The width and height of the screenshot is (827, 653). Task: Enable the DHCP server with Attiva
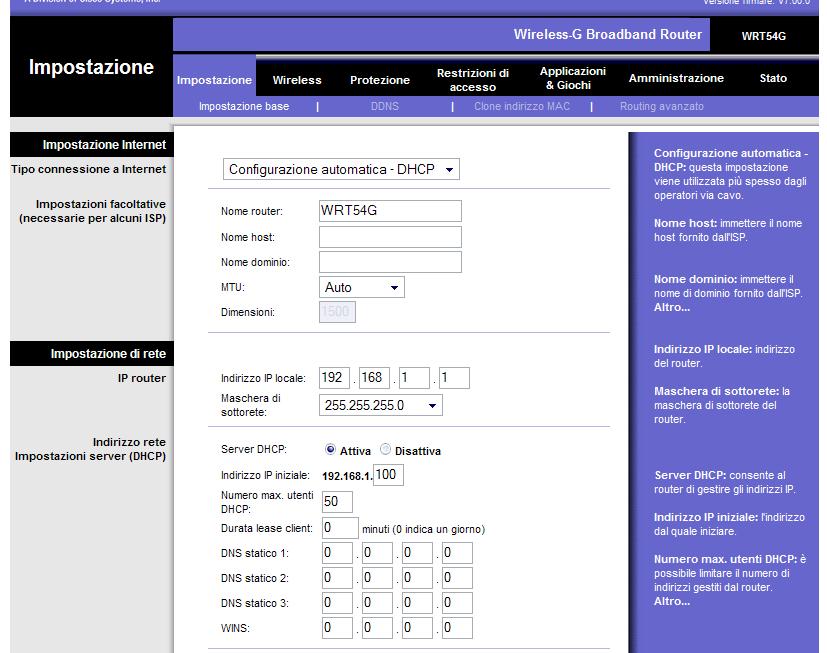330,449
